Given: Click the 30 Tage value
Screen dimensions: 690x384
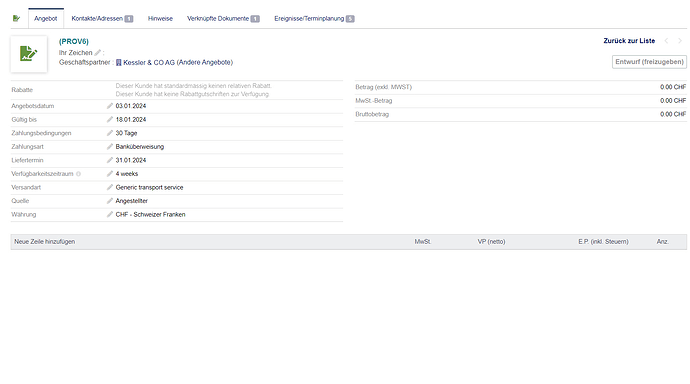Looking at the screenshot, I should coord(126,133).
